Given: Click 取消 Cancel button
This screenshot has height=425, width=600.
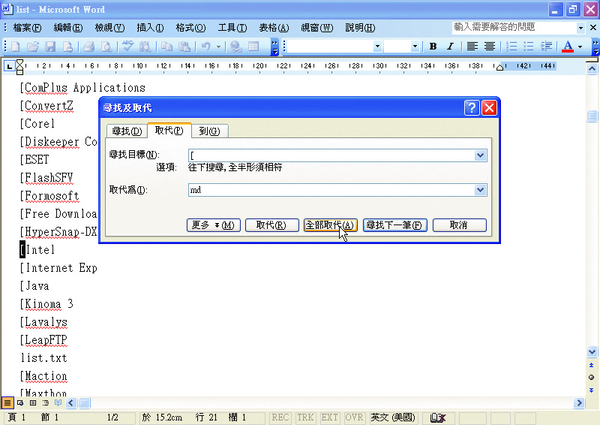Looking at the screenshot, I should pos(459,225).
